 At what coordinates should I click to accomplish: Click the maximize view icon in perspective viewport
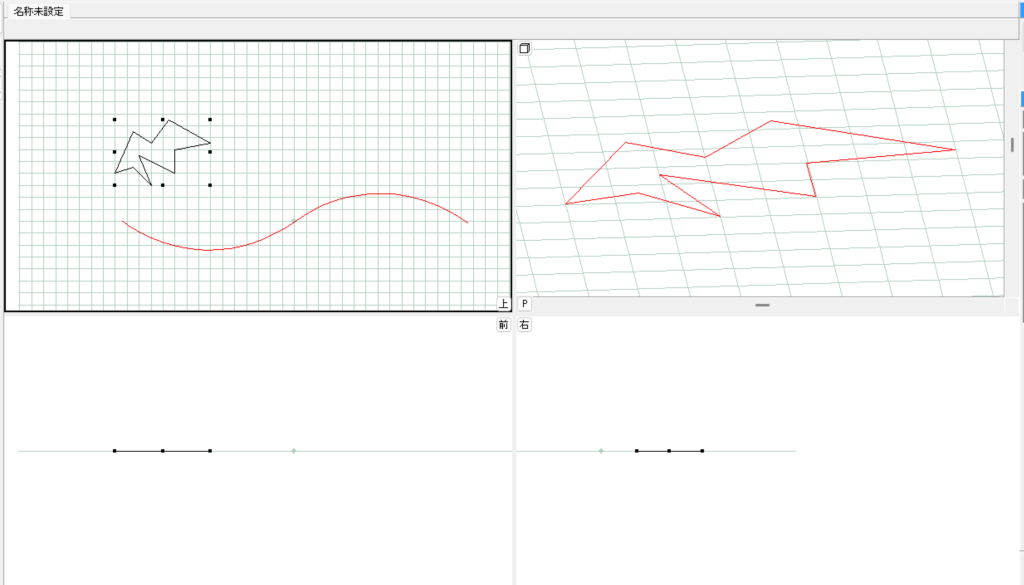coord(524,48)
